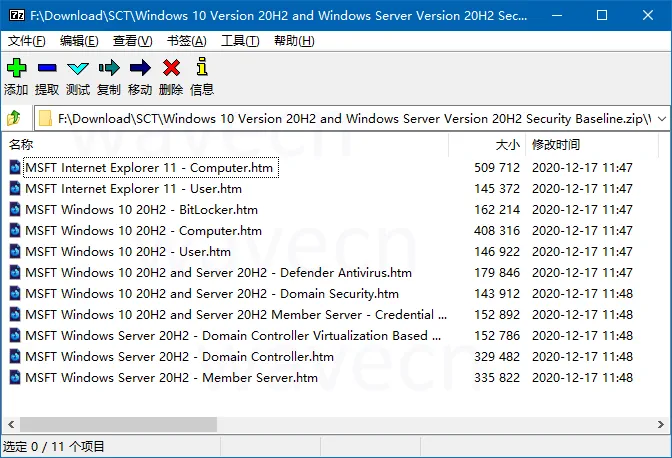Click file icon of Windows 10 20H2 - BitLocker.htm
This screenshot has width=672, height=458.
point(15,209)
